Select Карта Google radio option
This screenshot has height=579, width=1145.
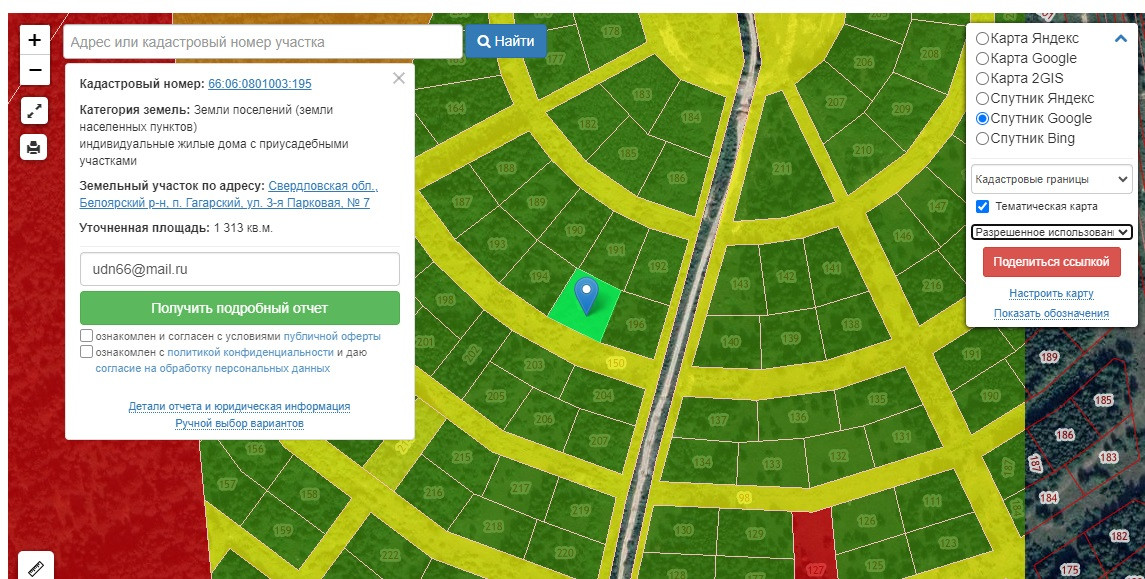pos(983,58)
